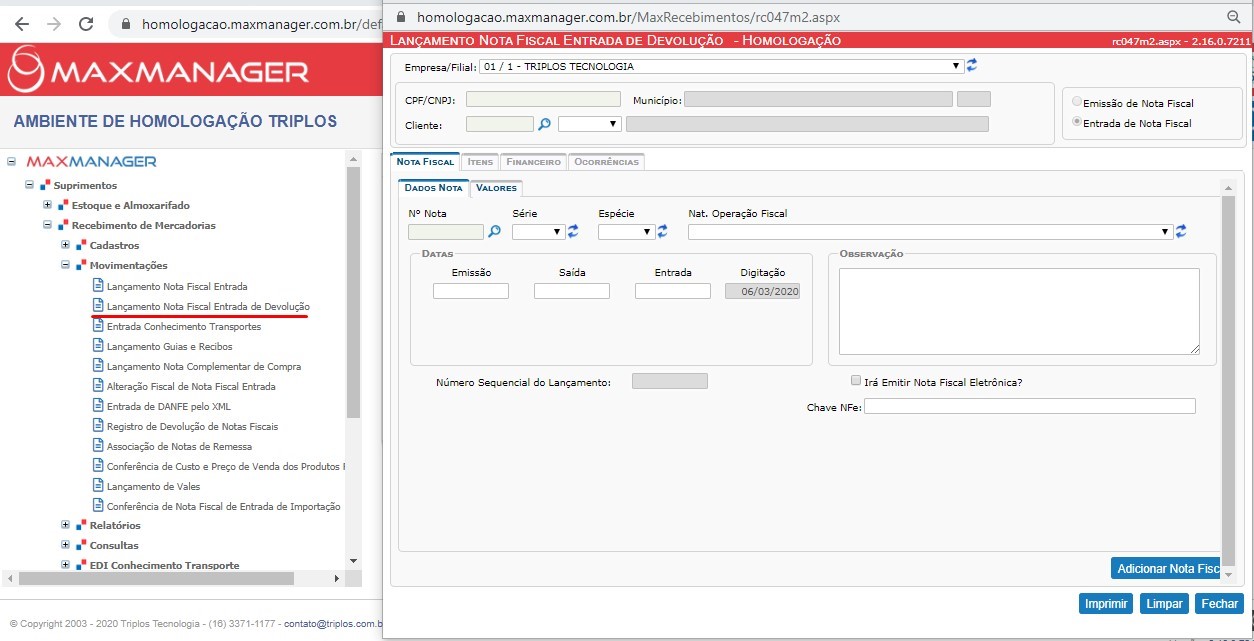This screenshot has width=1254, height=641.
Task: Expand the Relatórios tree node
Action: [x=65, y=525]
